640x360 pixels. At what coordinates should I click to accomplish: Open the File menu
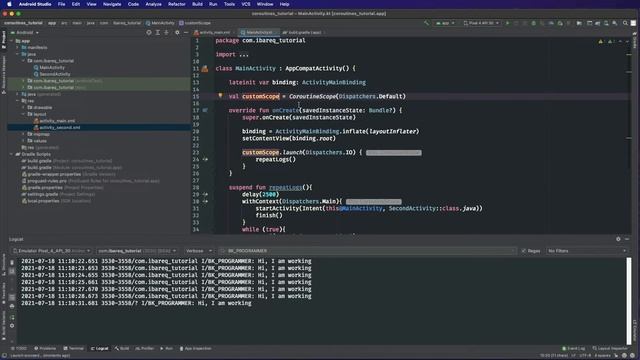(61, 4)
